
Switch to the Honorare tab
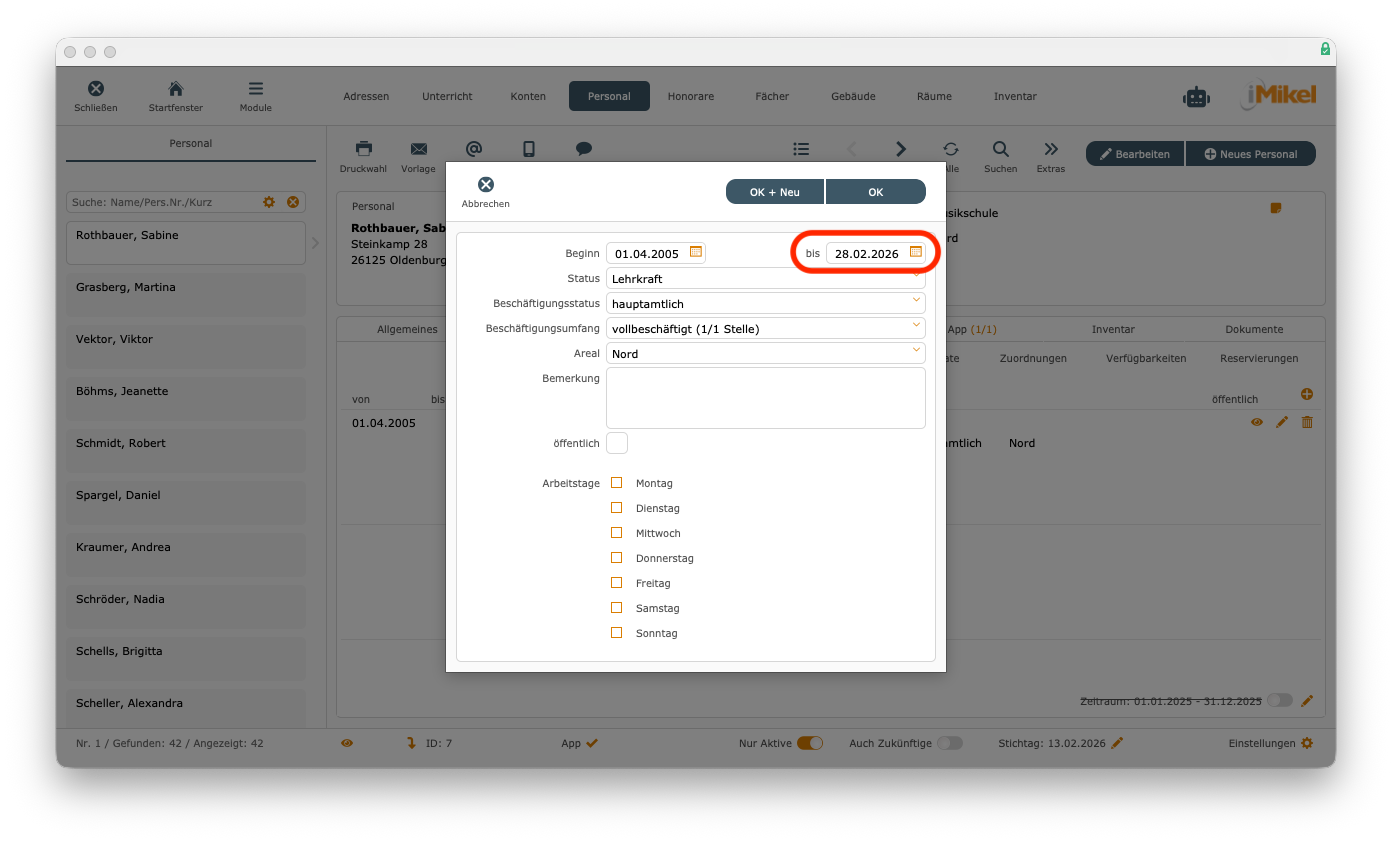click(x=691, y=96)
